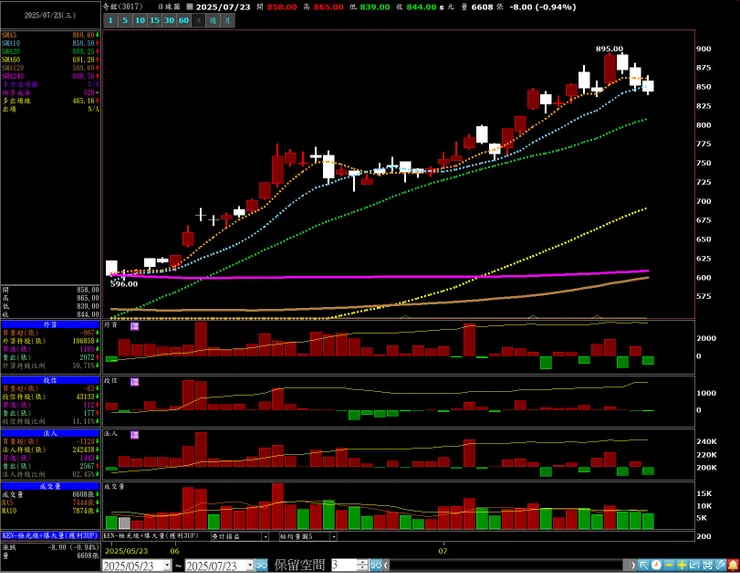Click the 保留空間 stepper arrows
This screenshot has height=573, width=740.
[x=362, y=565]
